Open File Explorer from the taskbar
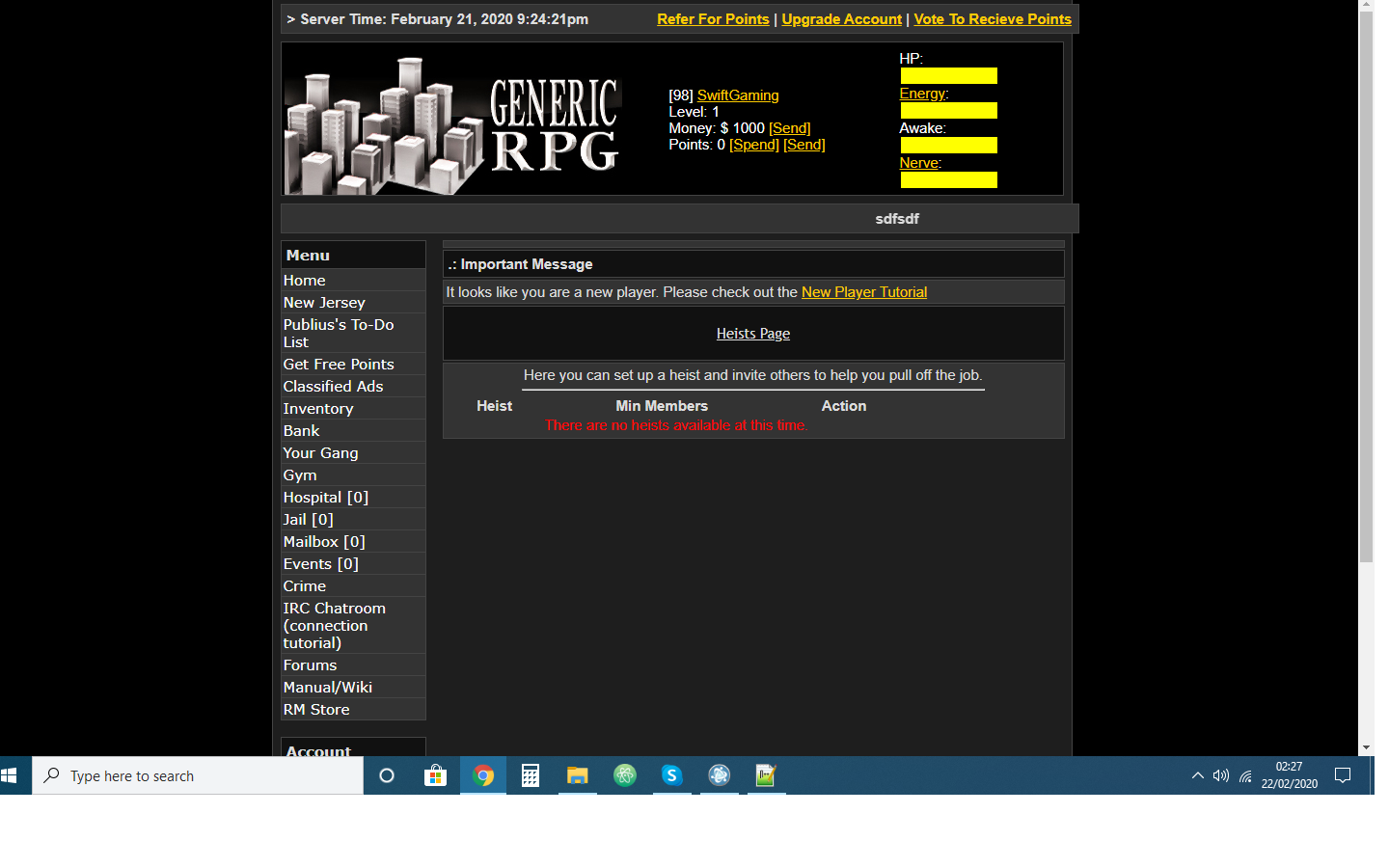Image resolution: width=1389 pixels, height=868 pixels. pyautogui.click(x=577, y=775)
